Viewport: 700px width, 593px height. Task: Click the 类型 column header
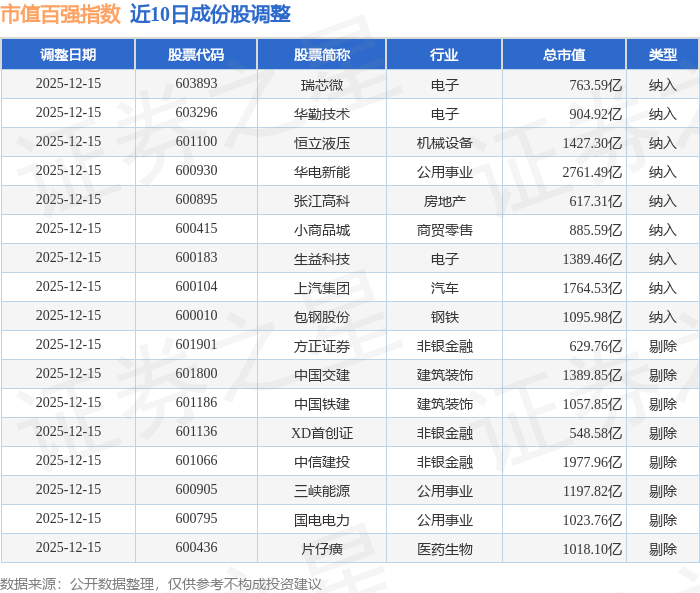(x=662, y=54)
